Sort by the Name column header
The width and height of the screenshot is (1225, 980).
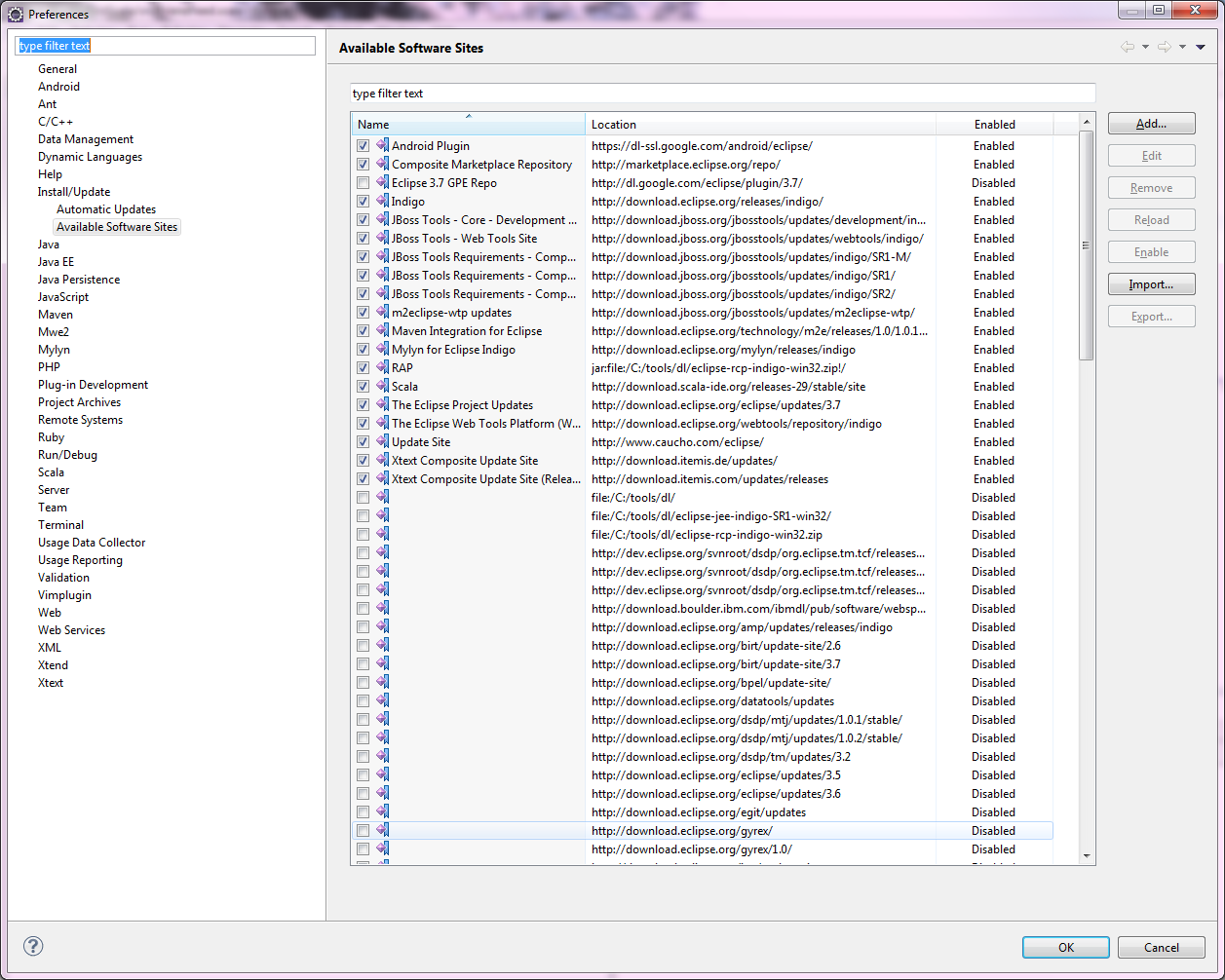pos(469,124)
